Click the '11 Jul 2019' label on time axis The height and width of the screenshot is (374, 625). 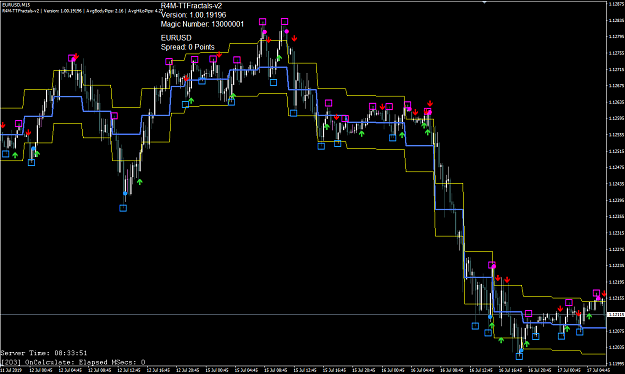click(x=11, y=370)
